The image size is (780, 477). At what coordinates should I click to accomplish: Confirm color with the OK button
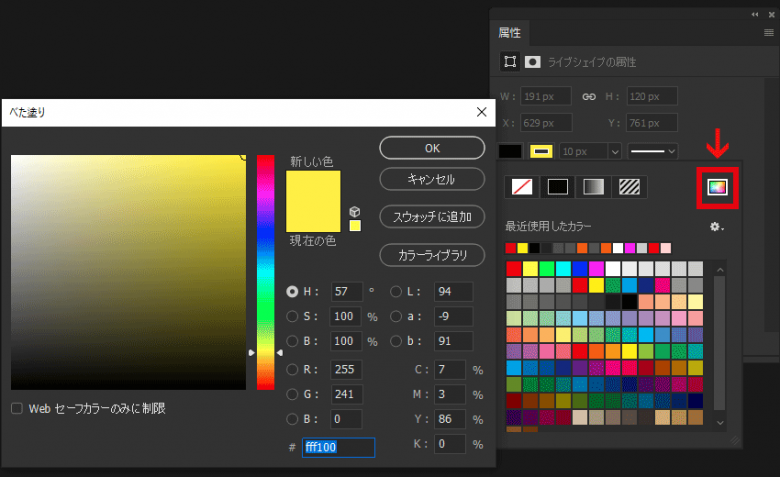click(x=432, y=148)
